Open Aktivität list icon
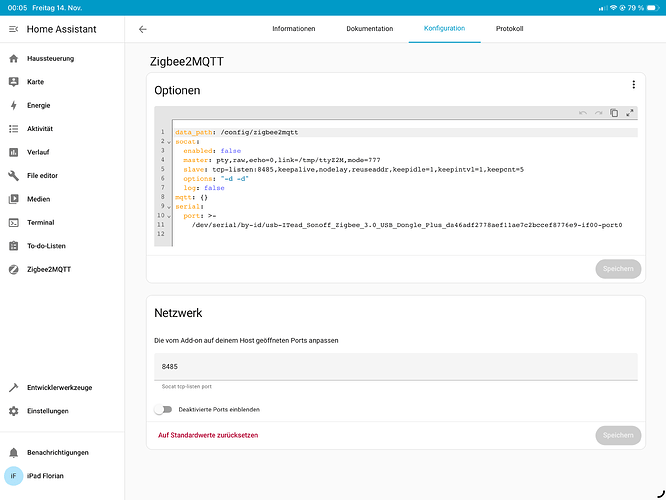Screen dimensions: 666x500 [x=14, y=129]
